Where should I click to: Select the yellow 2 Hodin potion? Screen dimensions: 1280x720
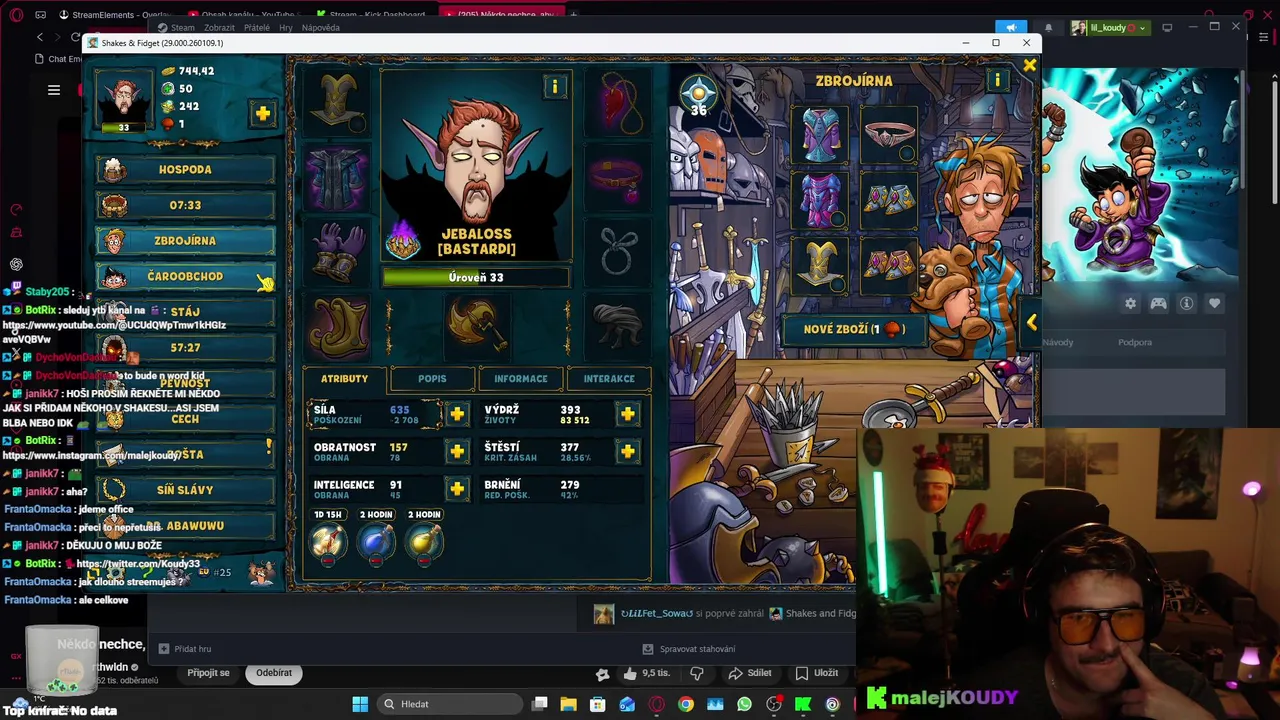pyautogui.click(x=424, y=541)
